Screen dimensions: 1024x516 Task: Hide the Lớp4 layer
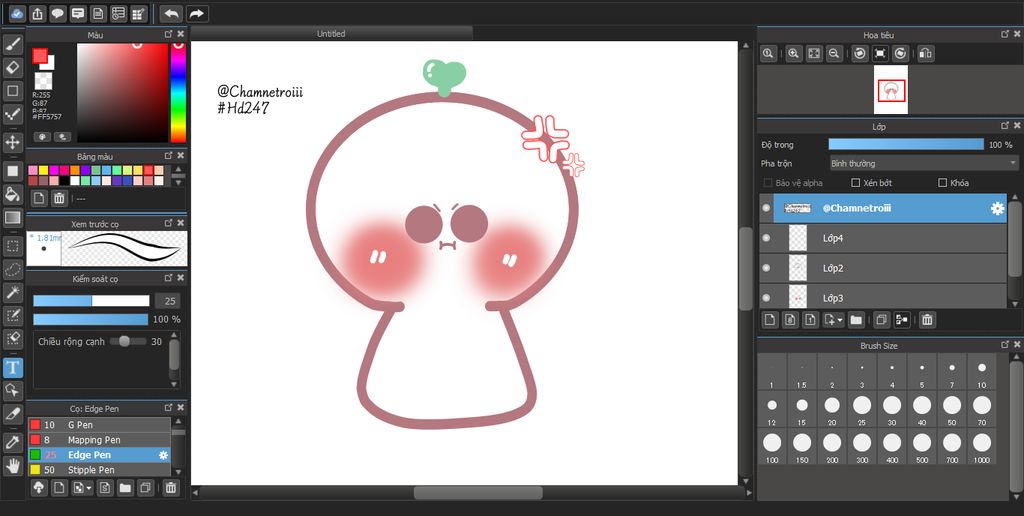click(767, 238)
